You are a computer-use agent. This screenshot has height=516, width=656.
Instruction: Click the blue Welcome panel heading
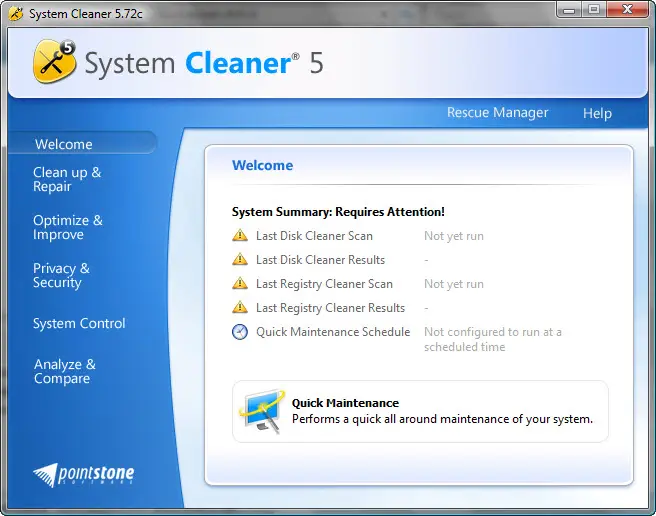pos(262,165)
